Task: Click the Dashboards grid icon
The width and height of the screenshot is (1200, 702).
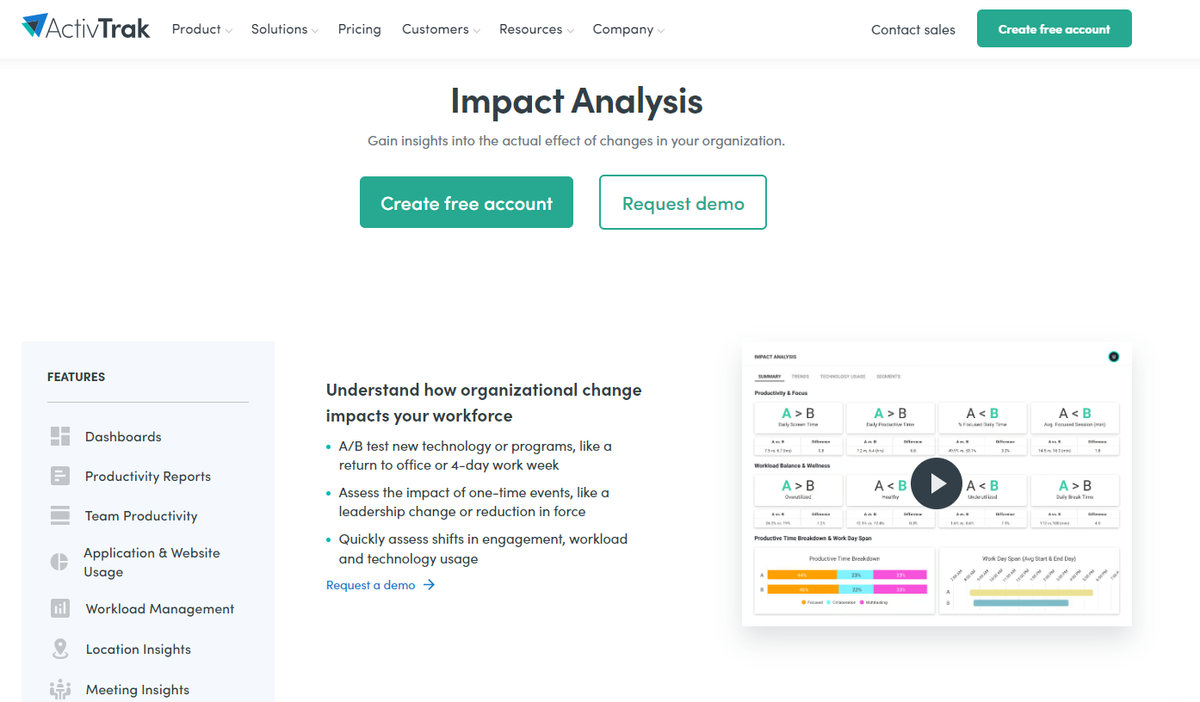Action: coord(60,436)
